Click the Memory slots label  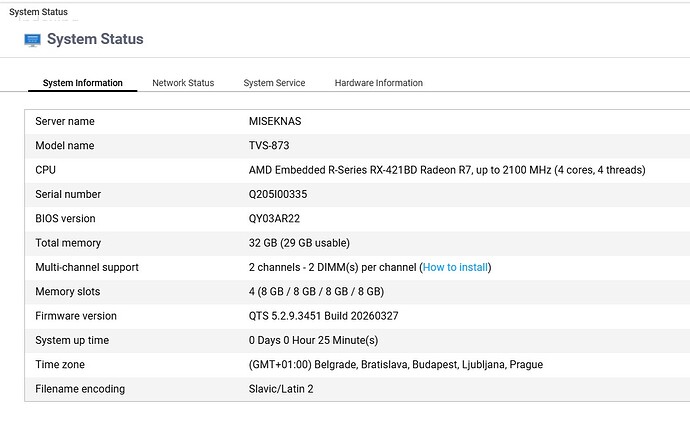(67, 291)
